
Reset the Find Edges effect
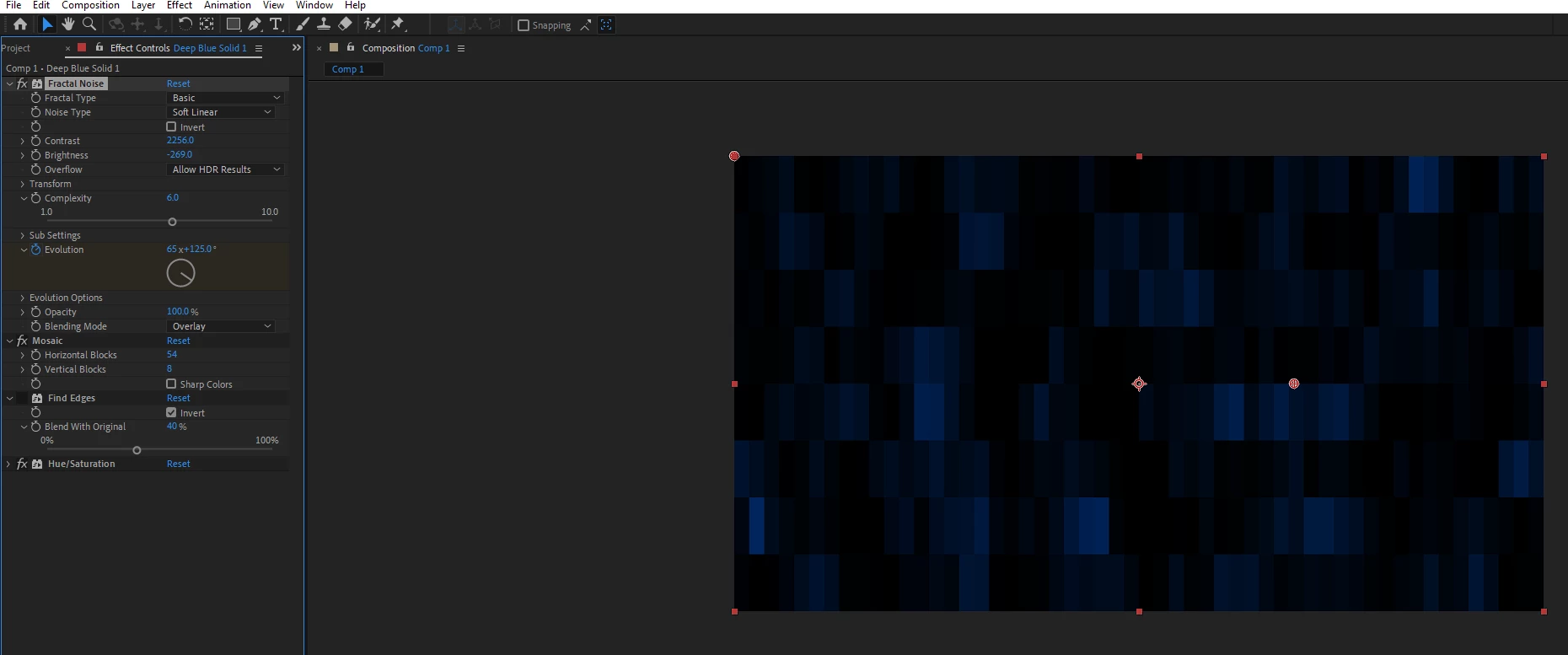pos(178,398)
